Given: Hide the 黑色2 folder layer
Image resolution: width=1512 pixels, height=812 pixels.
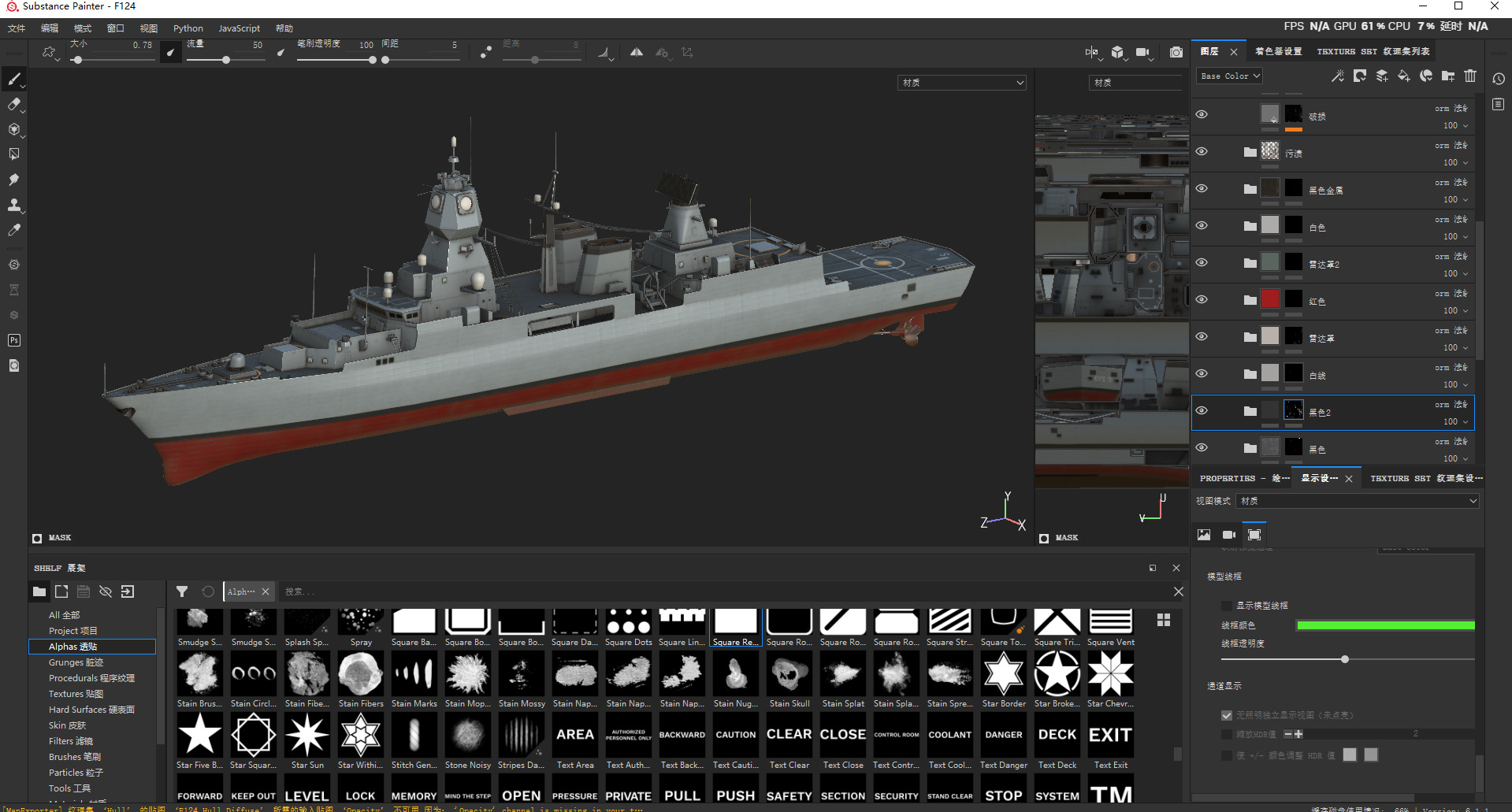Looking at the screenshot, I should 1202,410.
